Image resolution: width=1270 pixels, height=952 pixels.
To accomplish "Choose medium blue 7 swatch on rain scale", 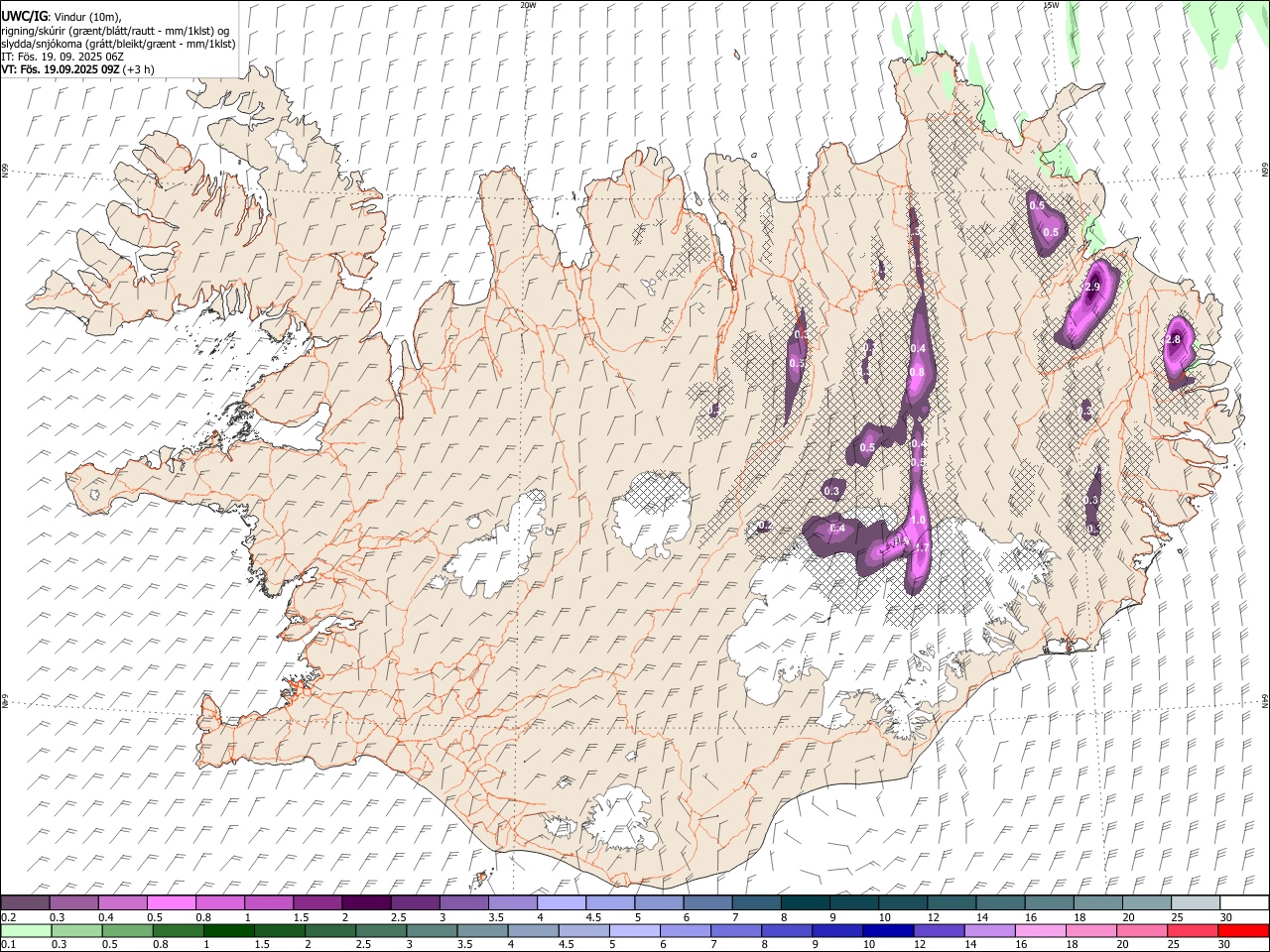I will [x=735, y=930].
